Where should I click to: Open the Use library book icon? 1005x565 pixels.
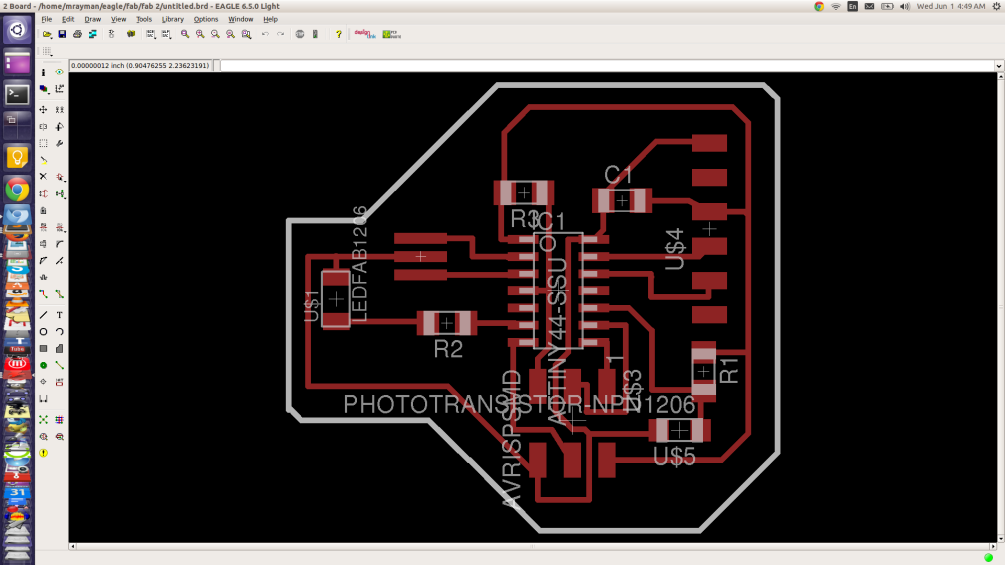[131, 34]
